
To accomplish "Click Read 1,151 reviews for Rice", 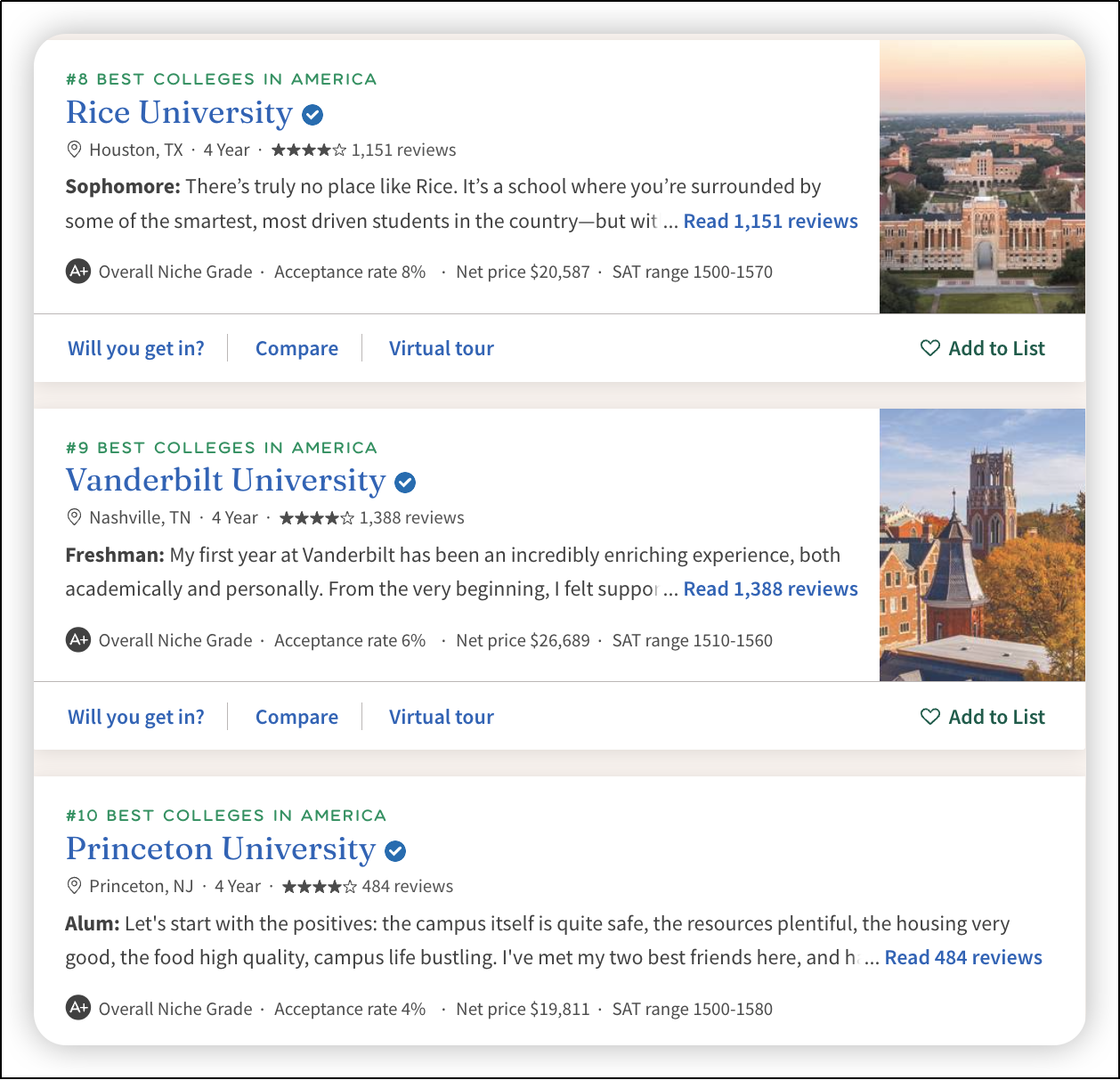I will click(x=770, y=221).
